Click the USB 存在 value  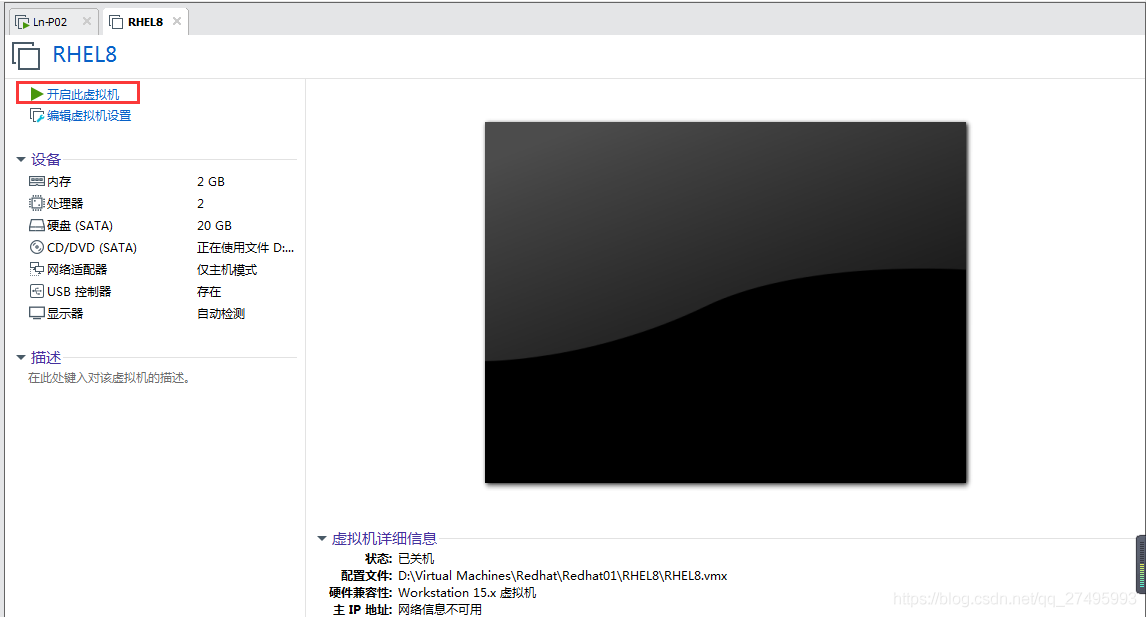click(208, 292)
